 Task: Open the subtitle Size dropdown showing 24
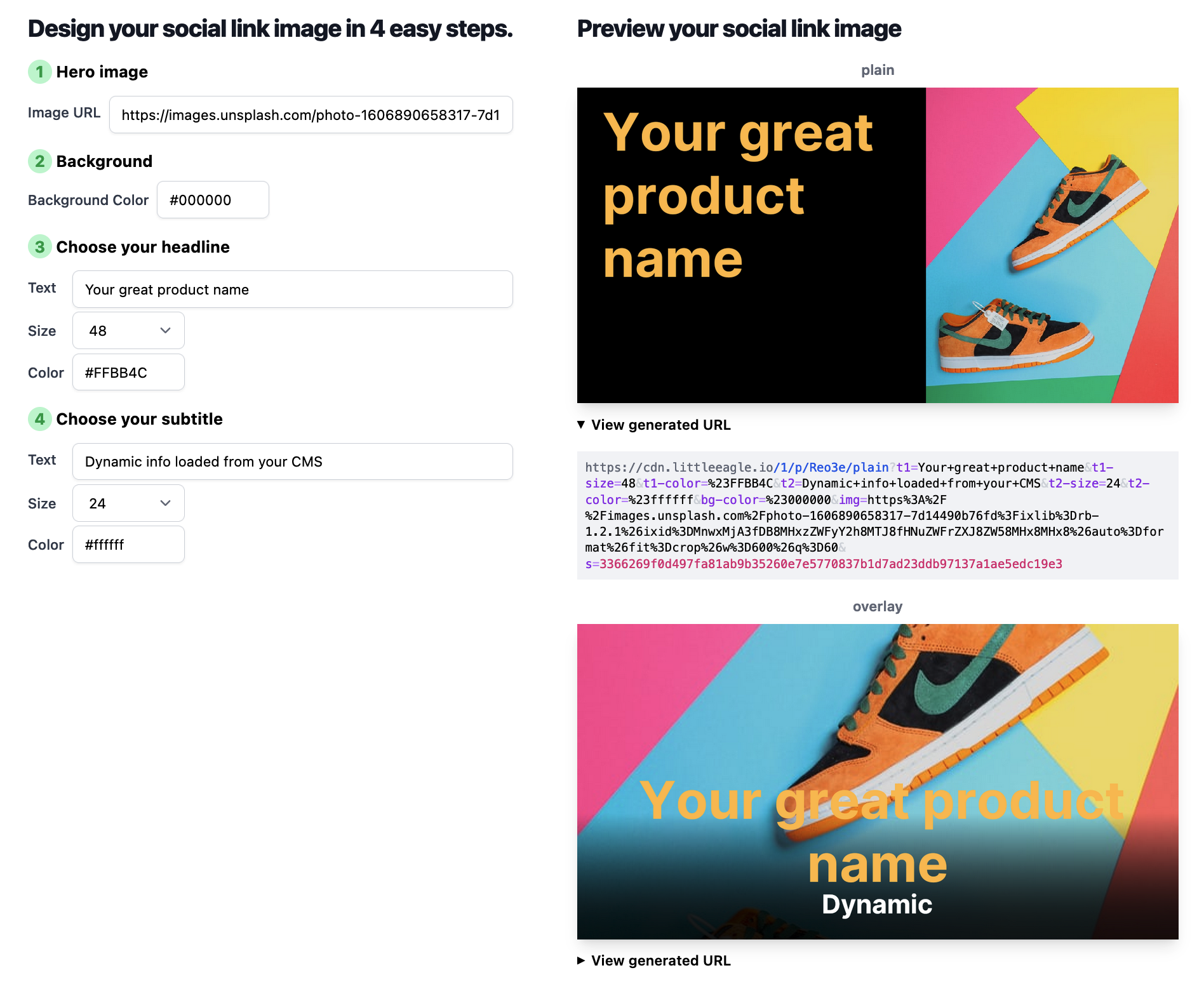pyautogui.click(x=128, y=503)
